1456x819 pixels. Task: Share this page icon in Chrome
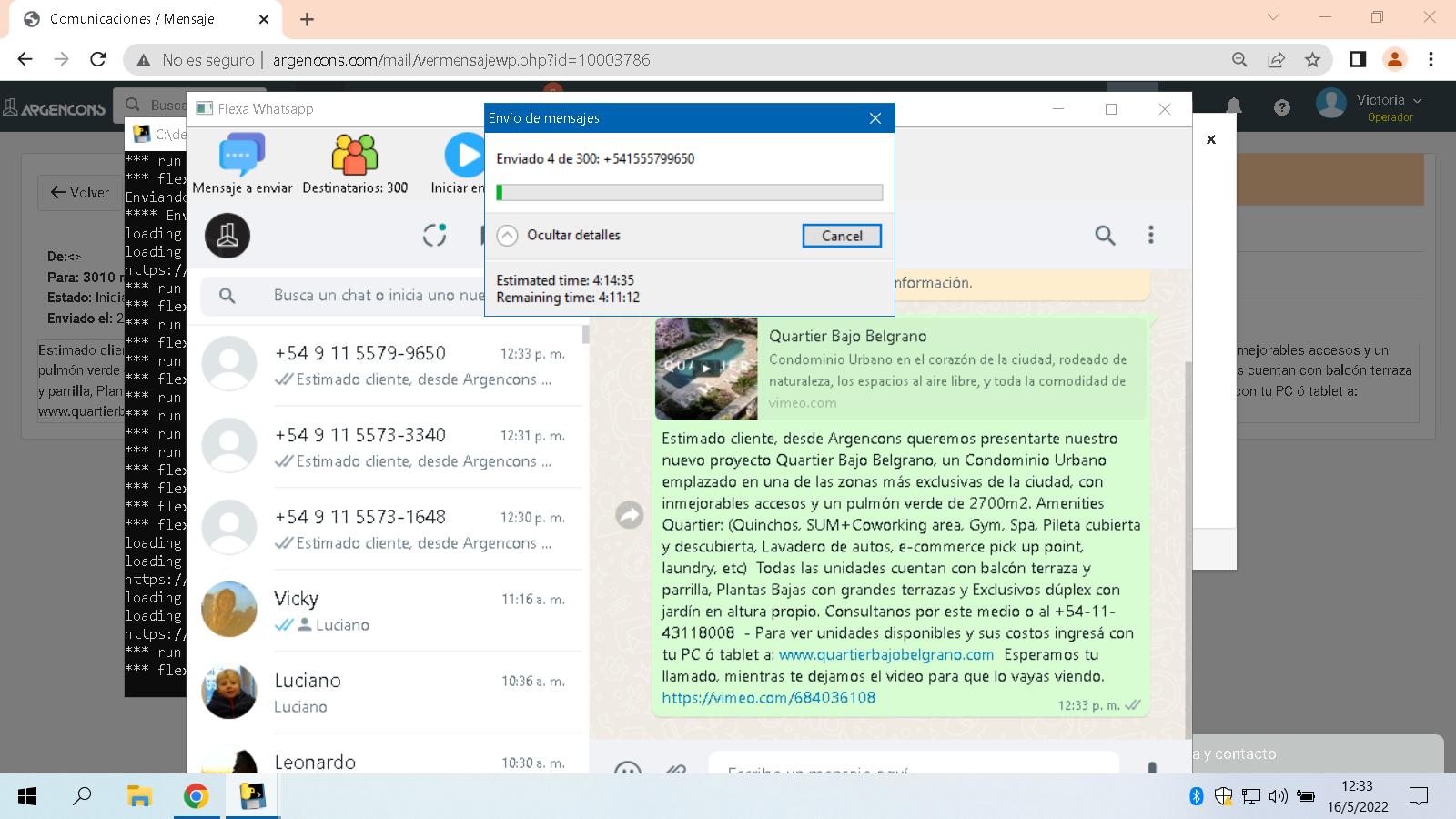click(1276, 59)
